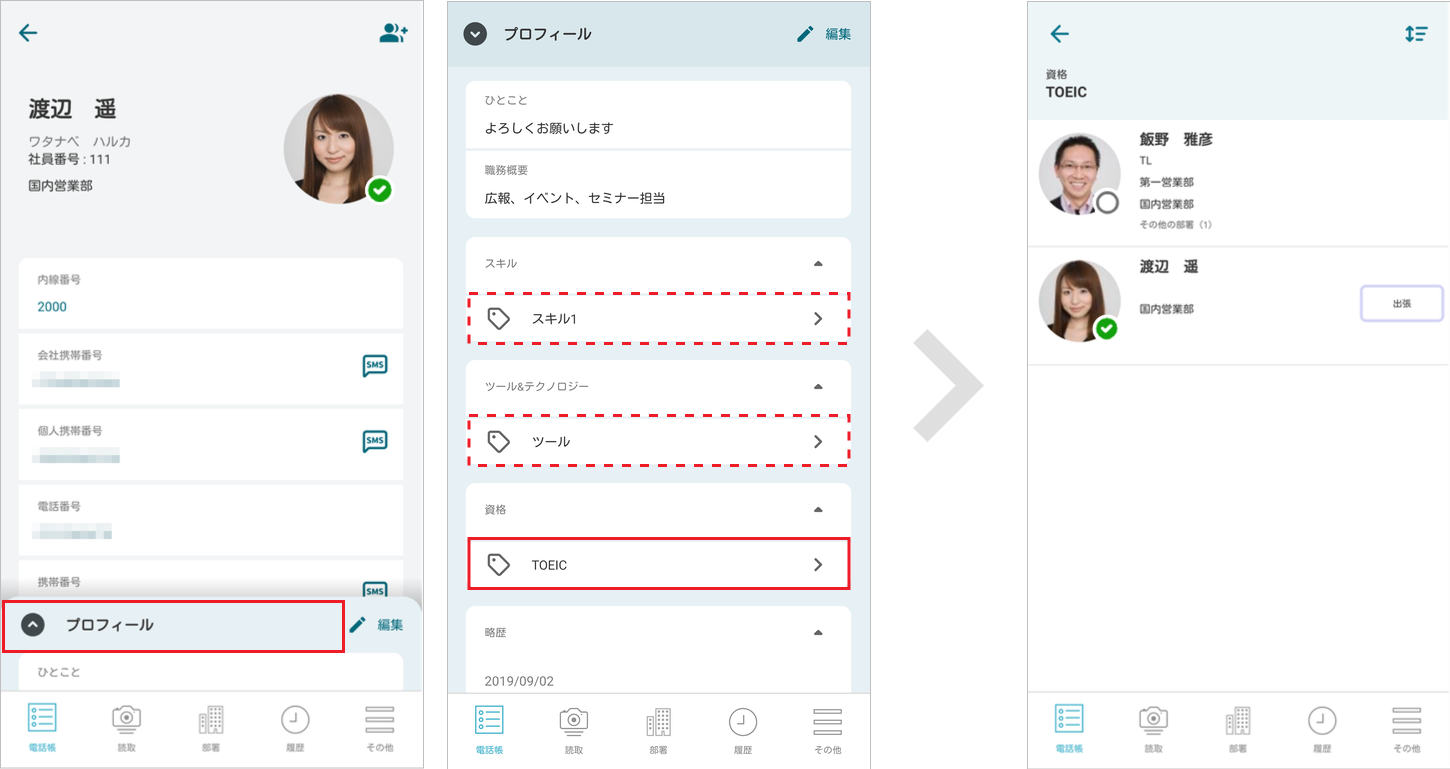
Task: Tap the add-contact icon on the left screen
Action: [x=393, y=33]
